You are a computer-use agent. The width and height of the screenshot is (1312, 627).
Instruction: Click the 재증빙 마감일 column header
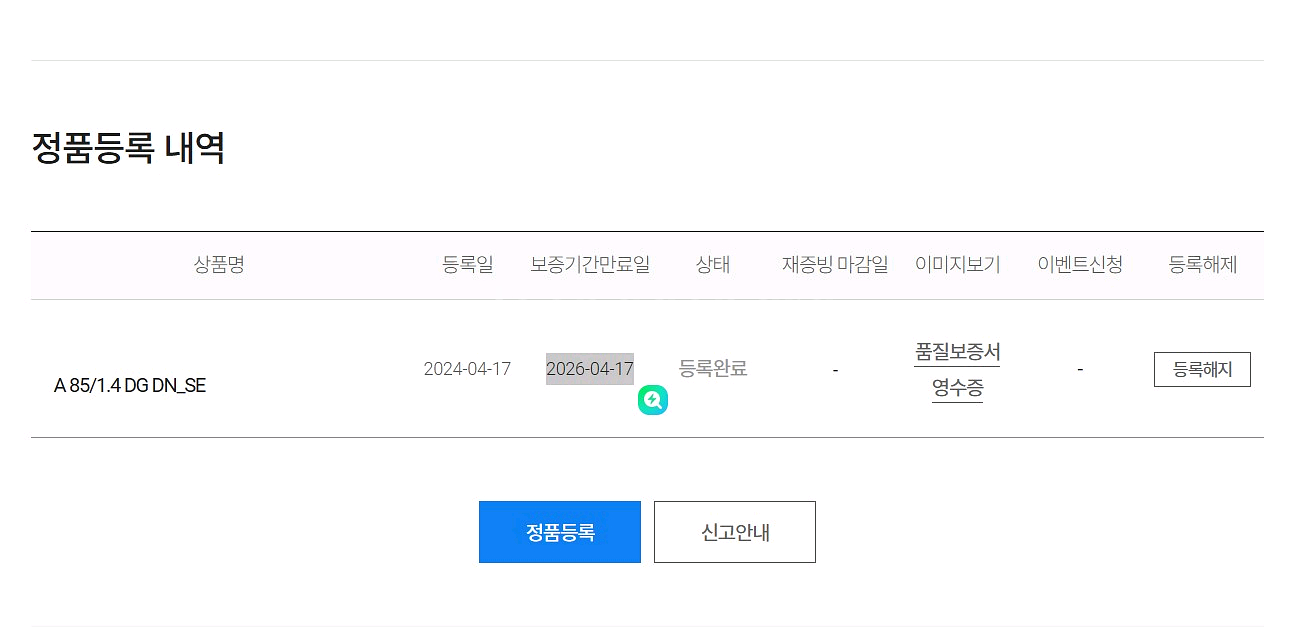835,265
